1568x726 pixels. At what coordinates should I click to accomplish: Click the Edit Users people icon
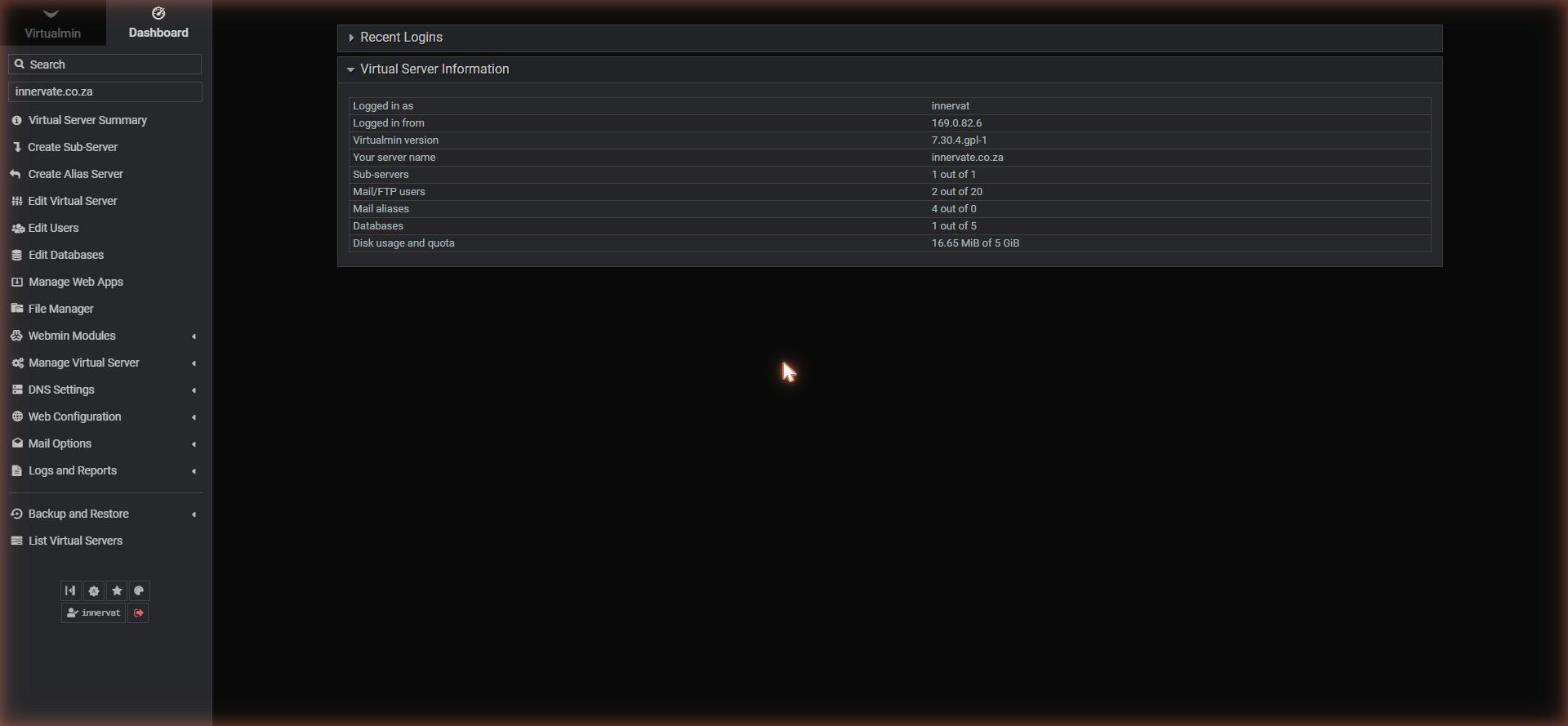click(x=16, y=228)
